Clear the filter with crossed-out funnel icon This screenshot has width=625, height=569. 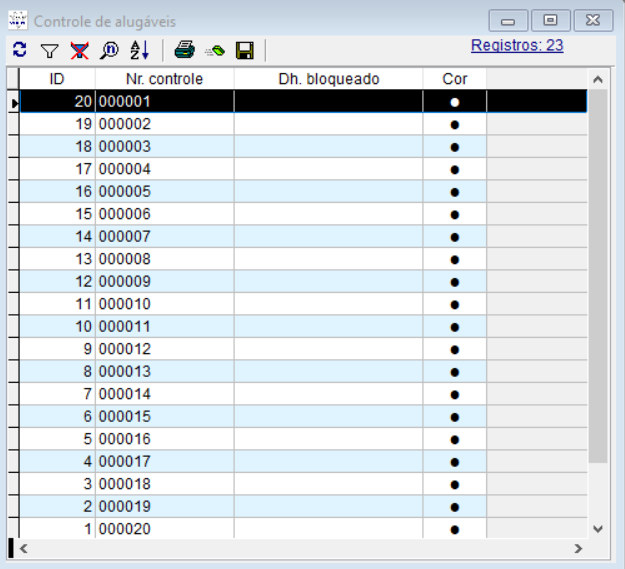pyautogui.click(x=79, y=50)
